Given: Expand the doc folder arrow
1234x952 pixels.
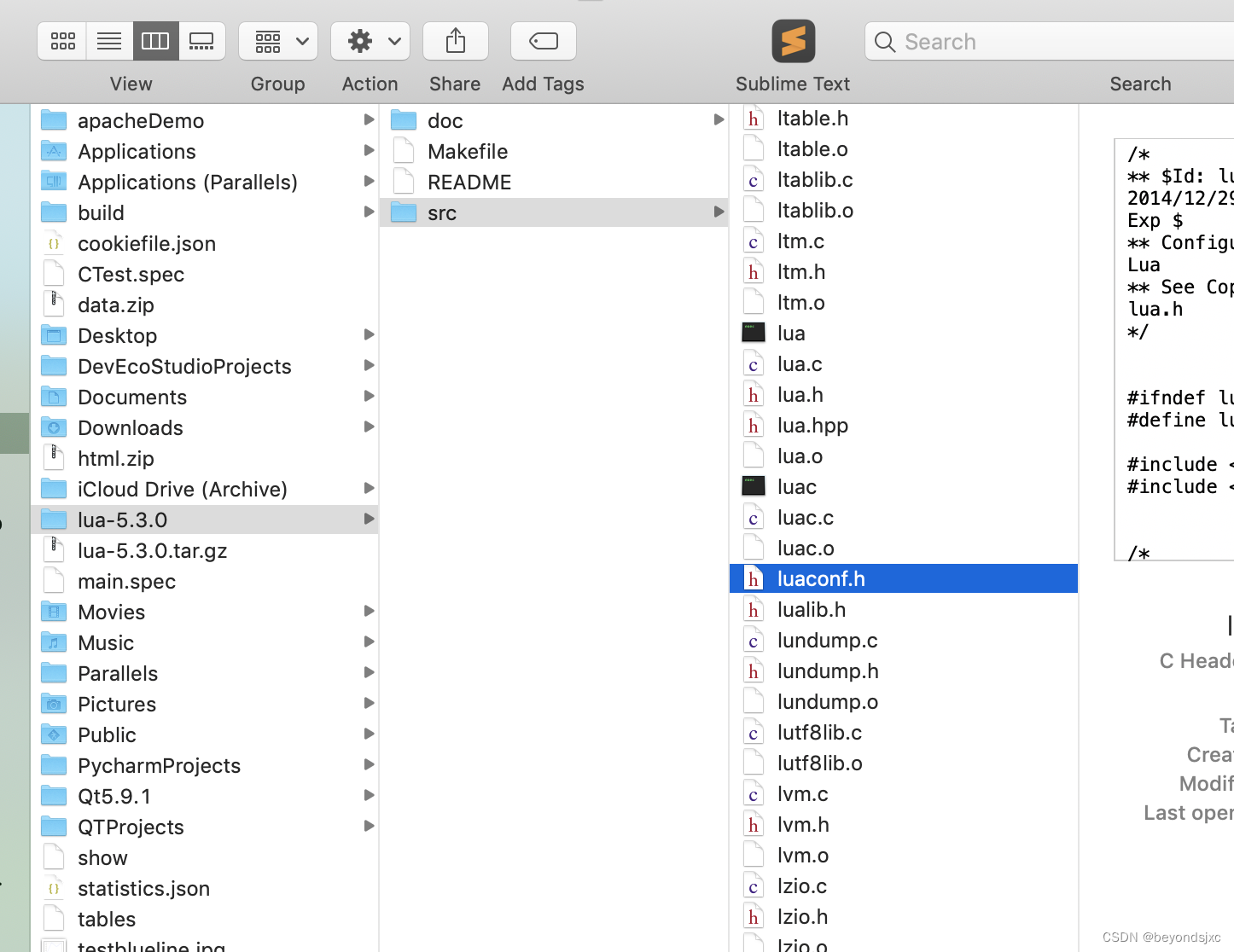Looking at the screenshot, I should [719, 120].
